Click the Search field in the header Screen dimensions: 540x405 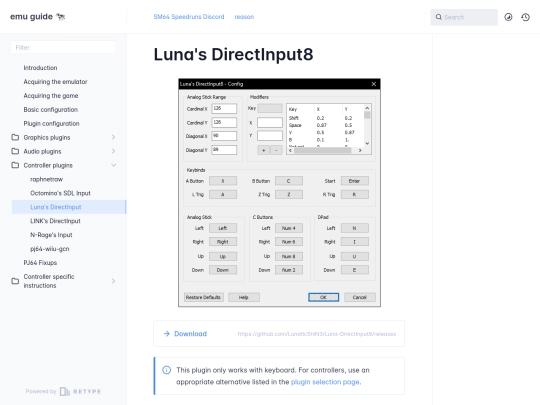tap(464, 17)
